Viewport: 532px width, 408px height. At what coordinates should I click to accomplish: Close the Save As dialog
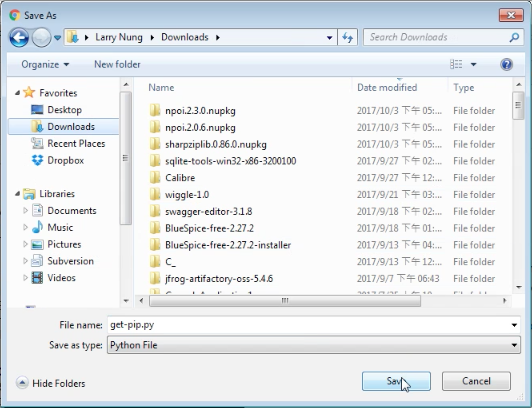(x=511, y=15)
